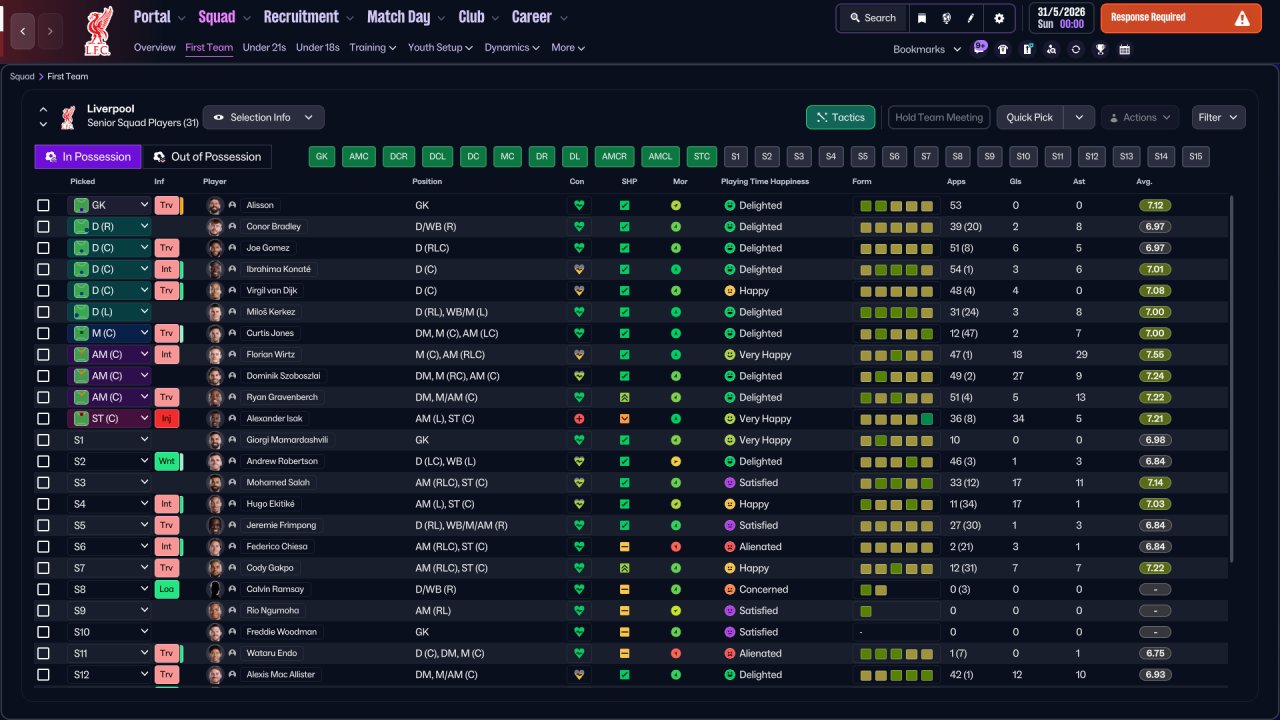Click Virgil van Dijk's Happy face icon
The width and height of the screenshot is (1280, 720).
click(x=730, y=290)
